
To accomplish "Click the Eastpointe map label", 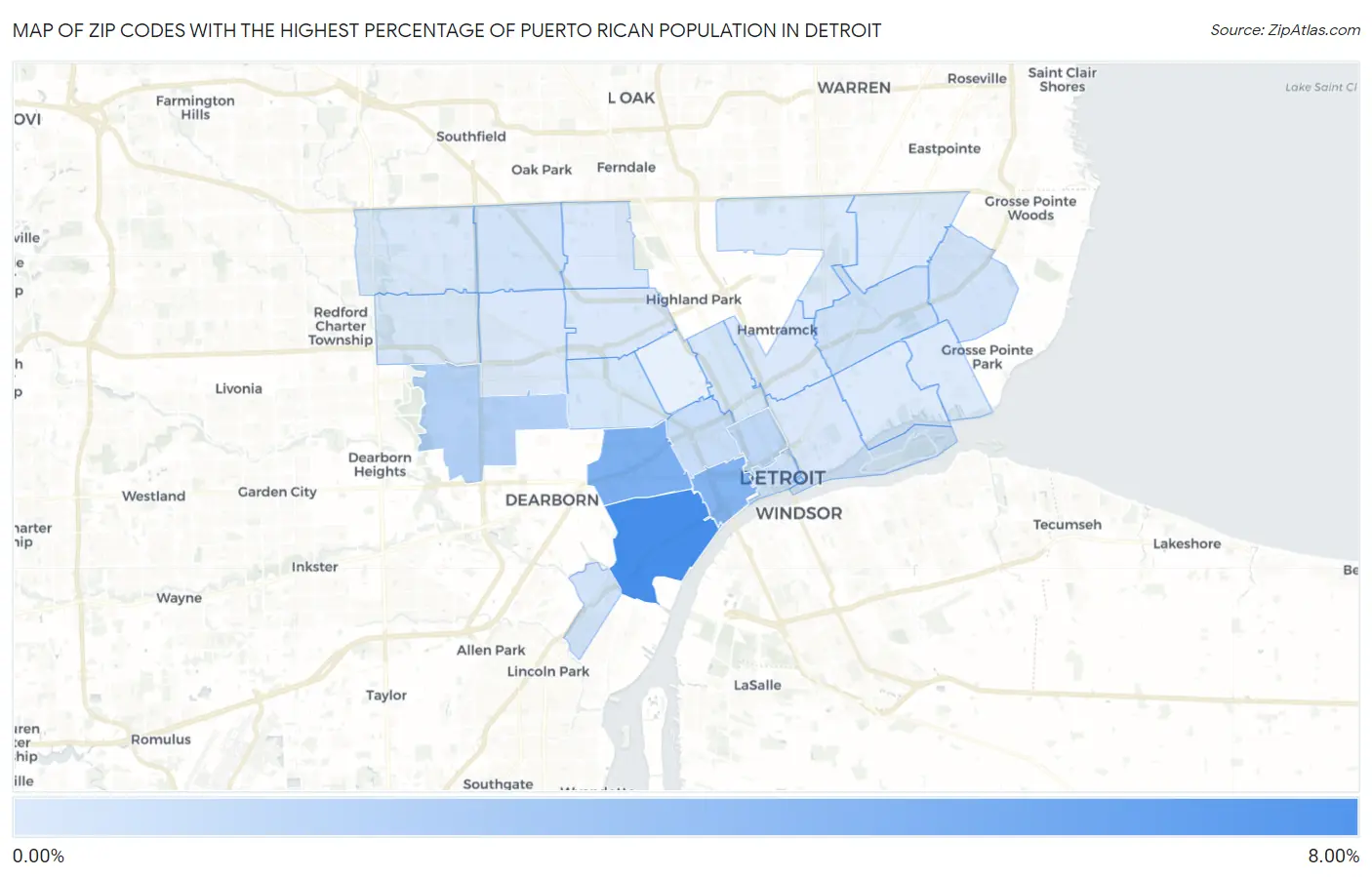I will [x=944, y=148].
